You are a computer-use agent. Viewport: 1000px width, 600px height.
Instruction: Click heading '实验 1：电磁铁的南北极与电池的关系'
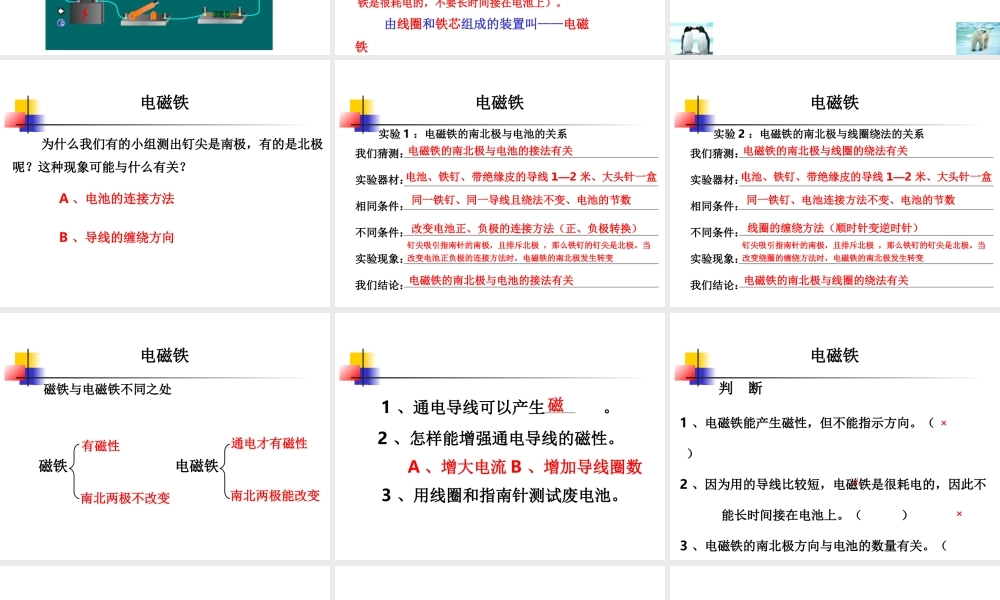click(x=473, y=133)
